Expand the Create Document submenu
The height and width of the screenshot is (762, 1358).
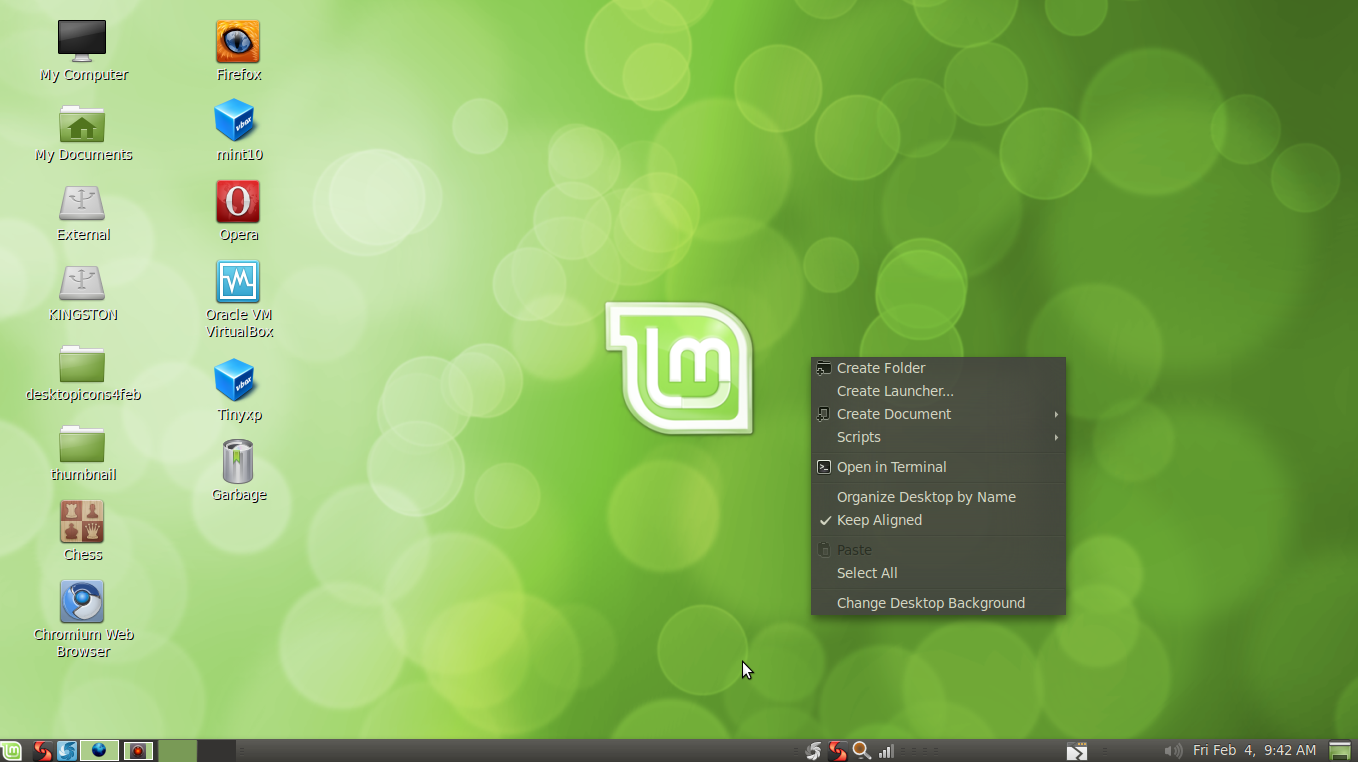point(894,413)
